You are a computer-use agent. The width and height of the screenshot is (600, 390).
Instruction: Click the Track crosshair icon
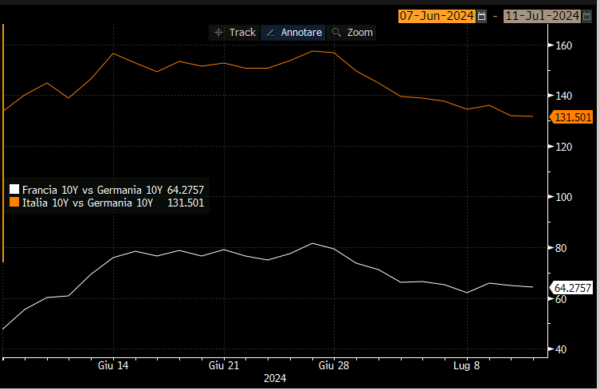(218, 33)
